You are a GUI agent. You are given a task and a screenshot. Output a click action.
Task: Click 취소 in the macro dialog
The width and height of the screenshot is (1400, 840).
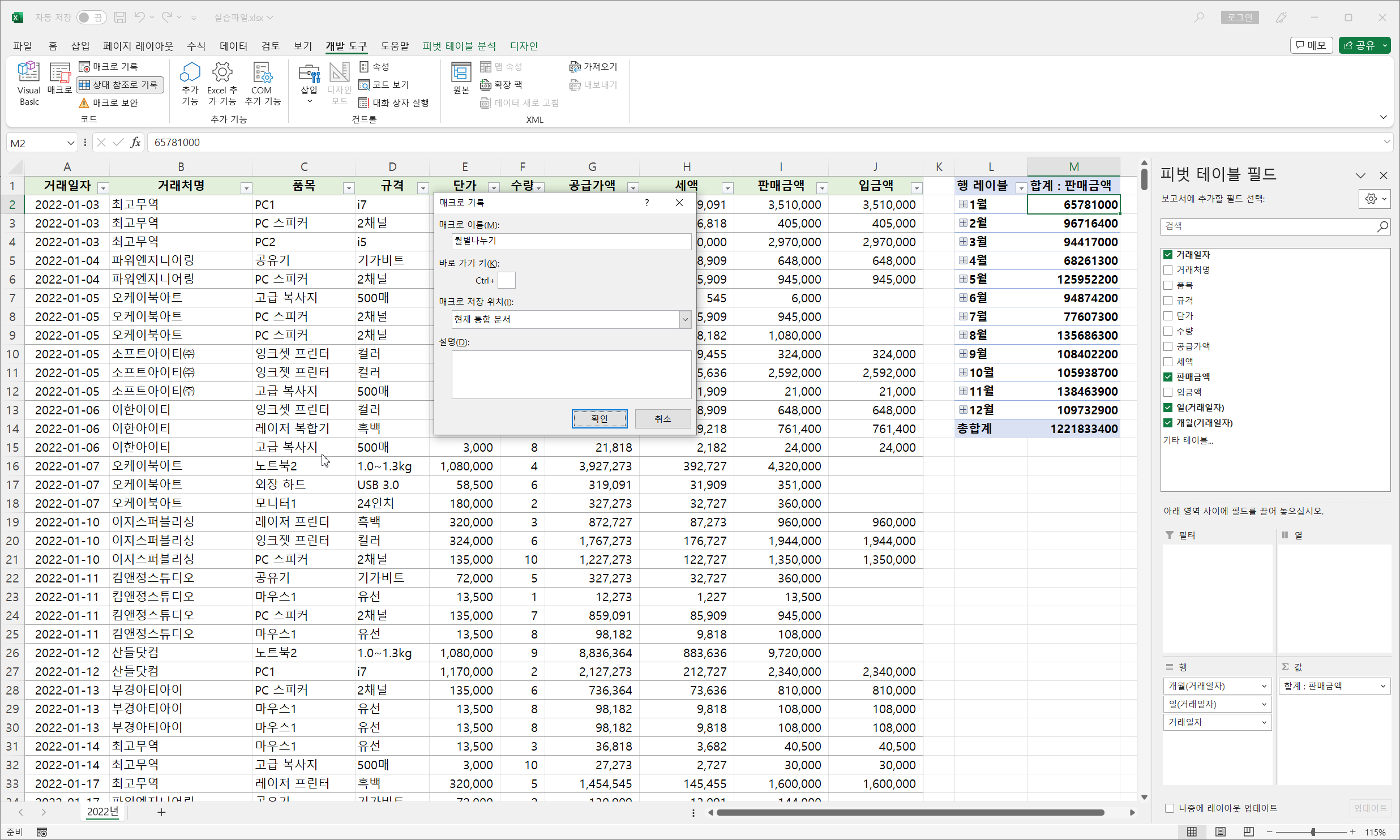click(x=662, y=419)
